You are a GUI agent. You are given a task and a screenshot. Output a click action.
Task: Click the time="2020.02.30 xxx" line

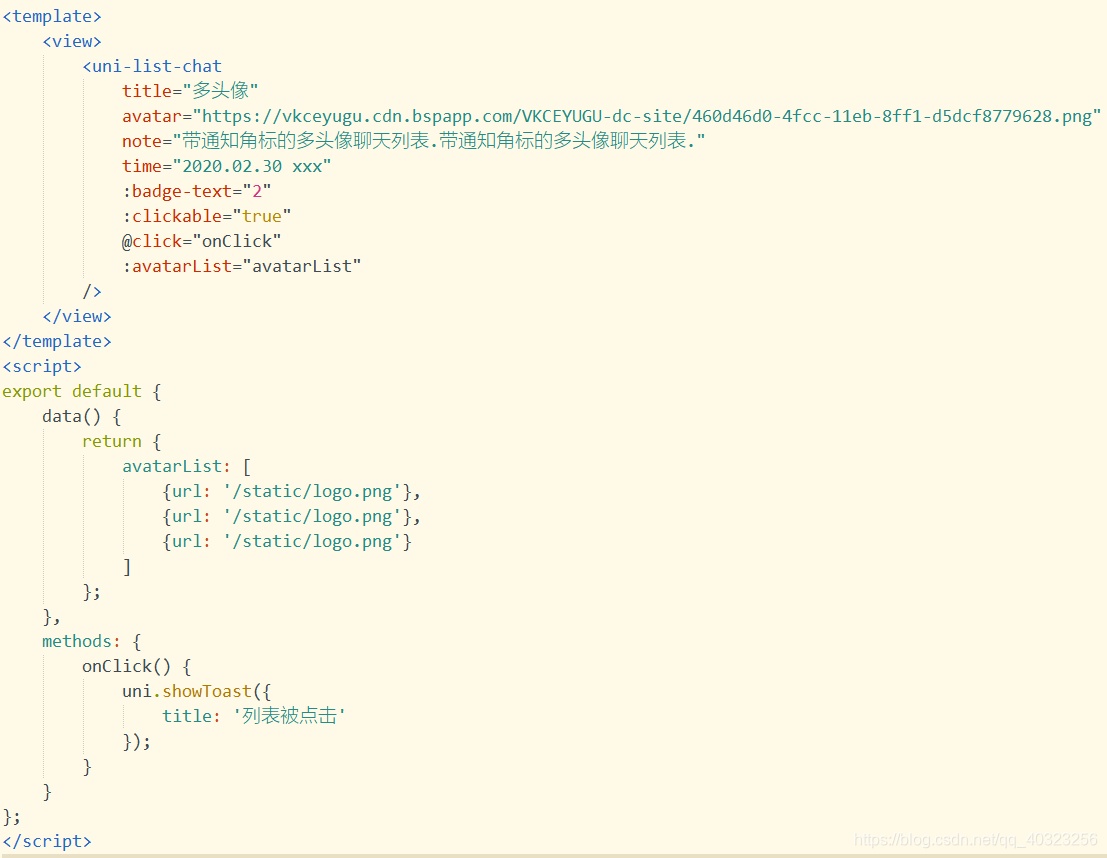coord(226,167)
